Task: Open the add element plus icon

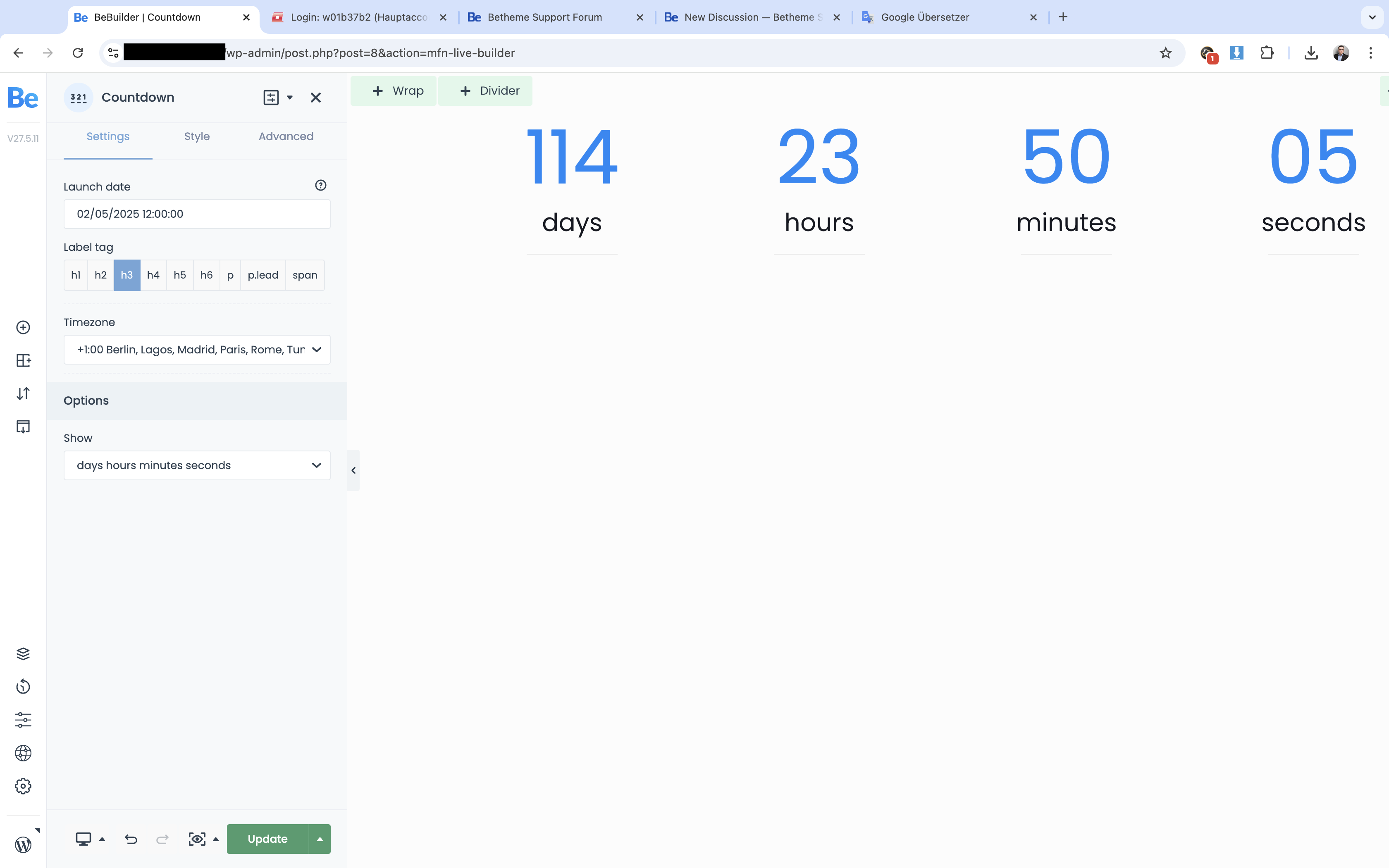Action: tap(23, 327)
